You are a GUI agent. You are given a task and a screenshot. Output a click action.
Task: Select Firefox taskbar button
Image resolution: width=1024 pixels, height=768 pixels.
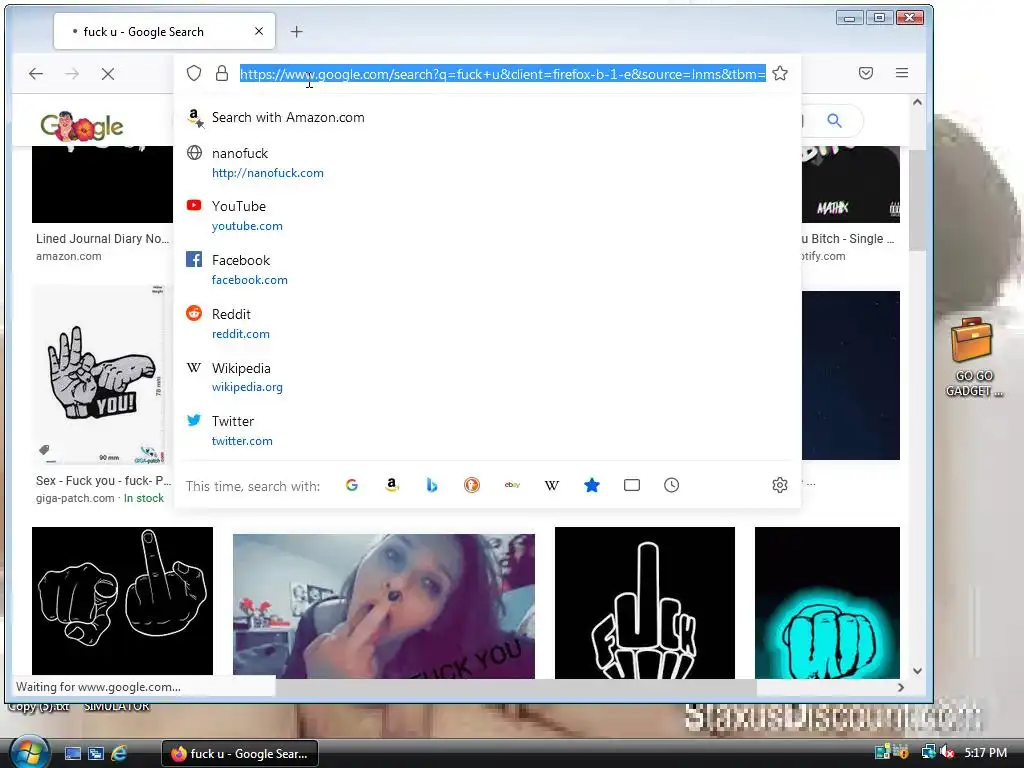(x=240, y=754)
